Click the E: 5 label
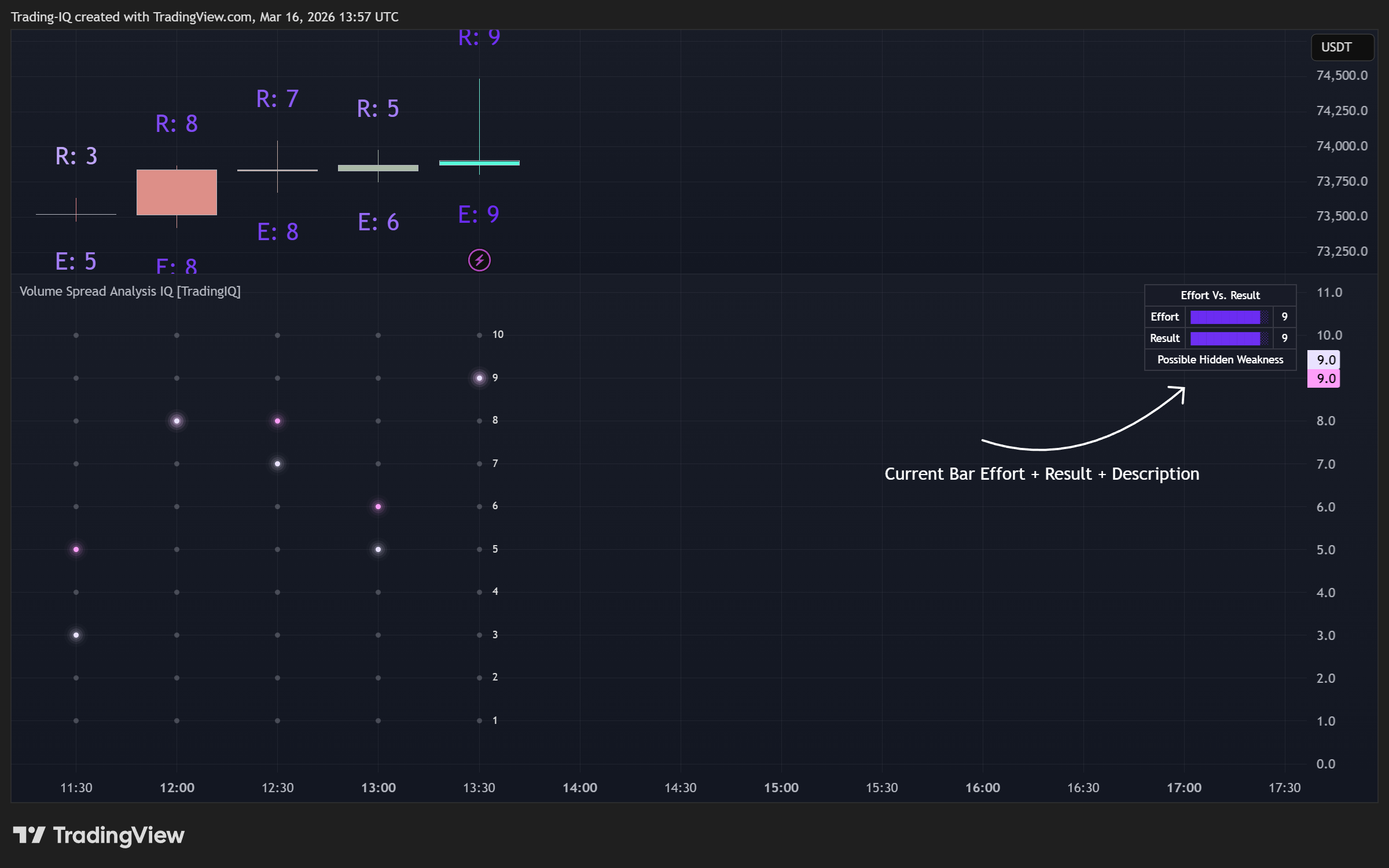Viewport: 1389px width, 868px height. pos(76,261)
